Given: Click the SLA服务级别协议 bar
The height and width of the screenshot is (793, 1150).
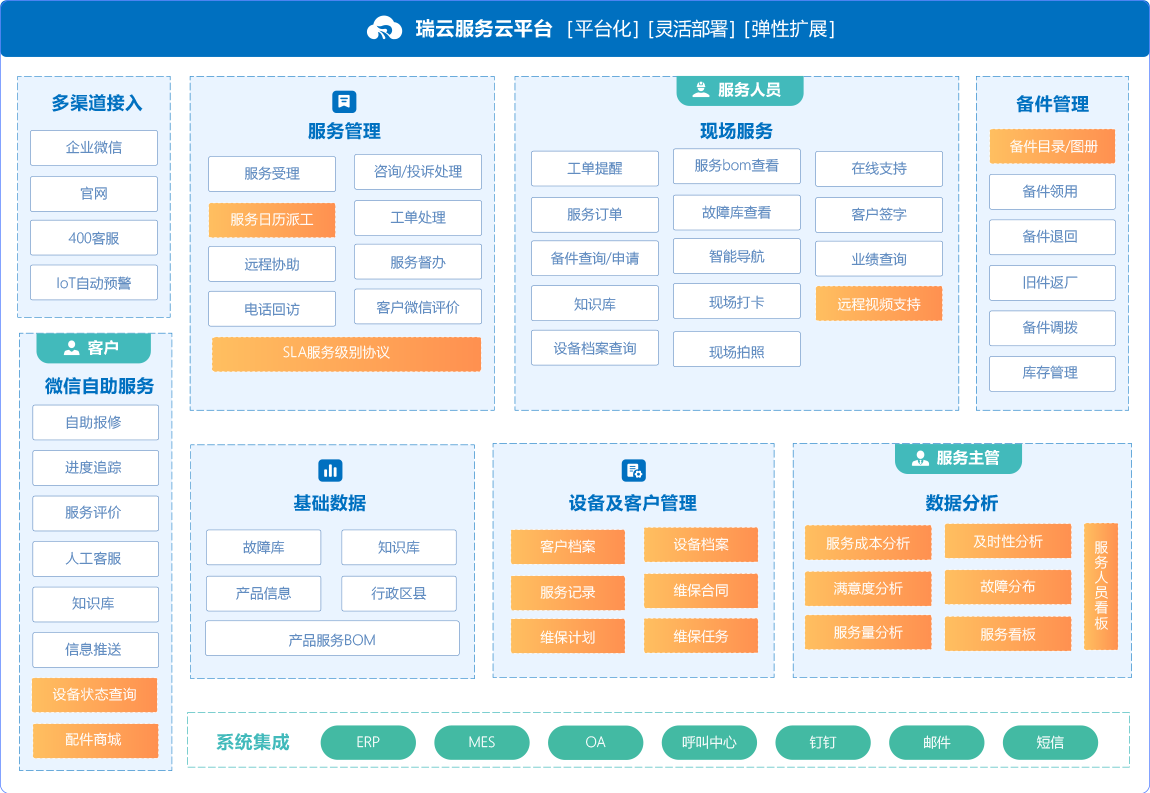Looking at the screenshot, I should (346, 354).
